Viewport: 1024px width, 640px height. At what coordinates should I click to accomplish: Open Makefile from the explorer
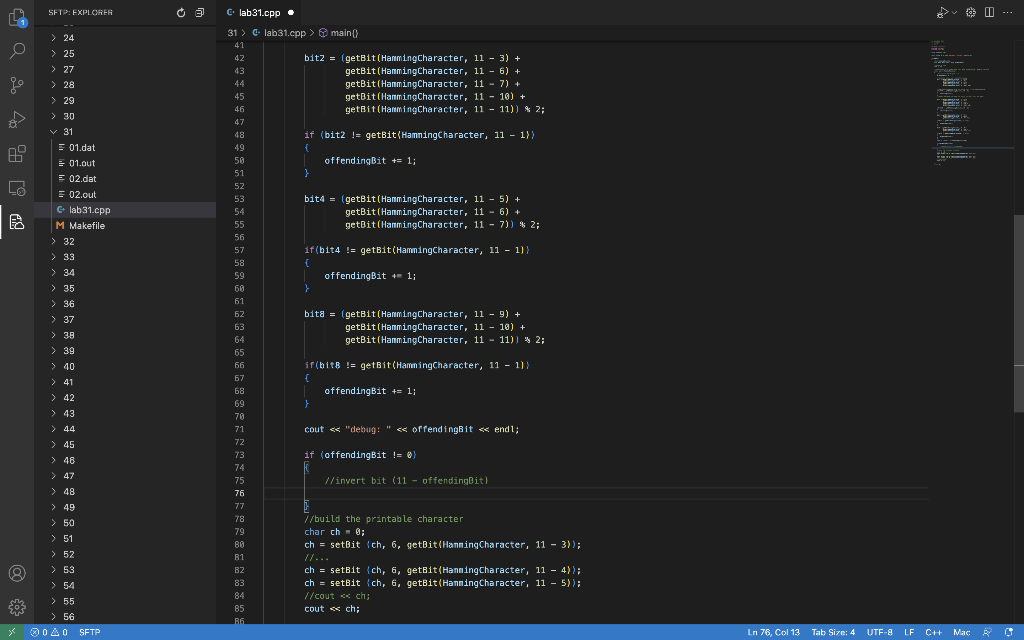click(x=86, y=226)
